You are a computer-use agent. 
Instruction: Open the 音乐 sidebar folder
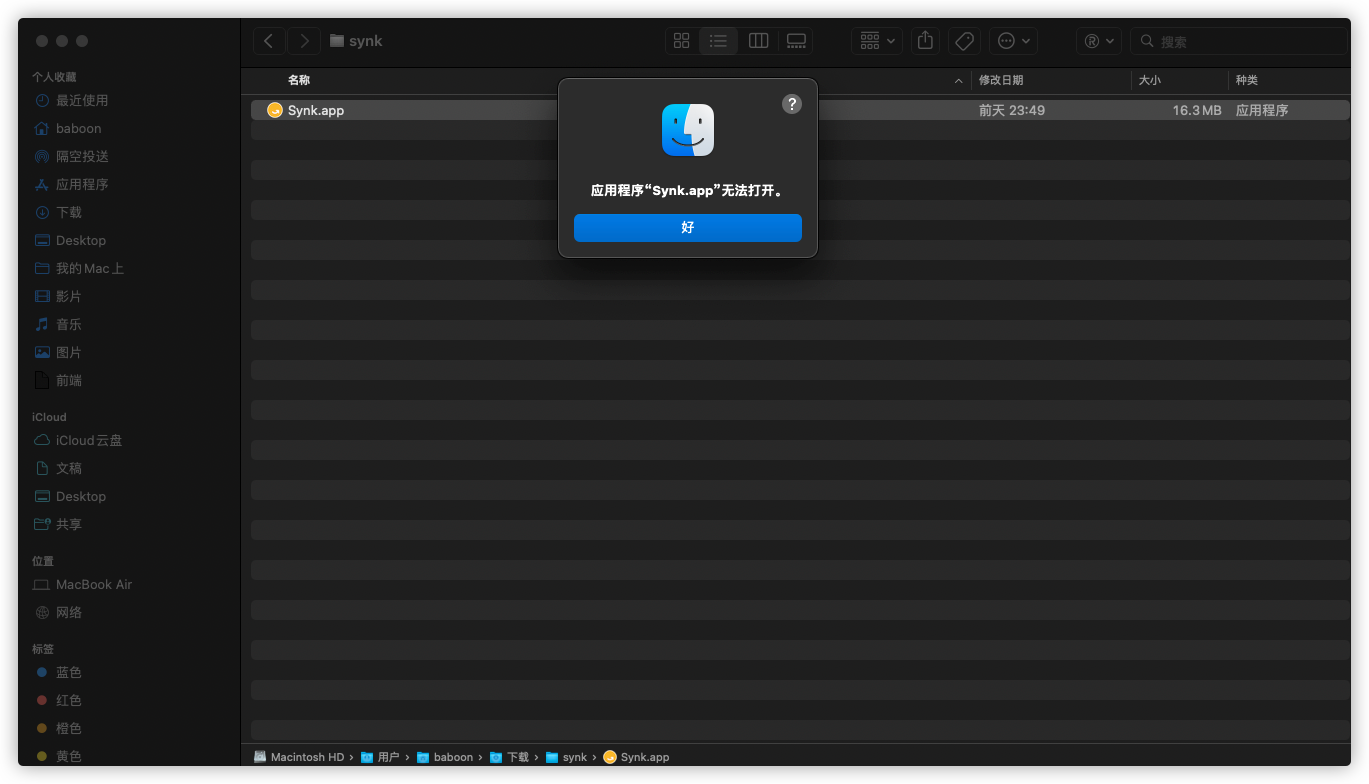tap(69, 324)
